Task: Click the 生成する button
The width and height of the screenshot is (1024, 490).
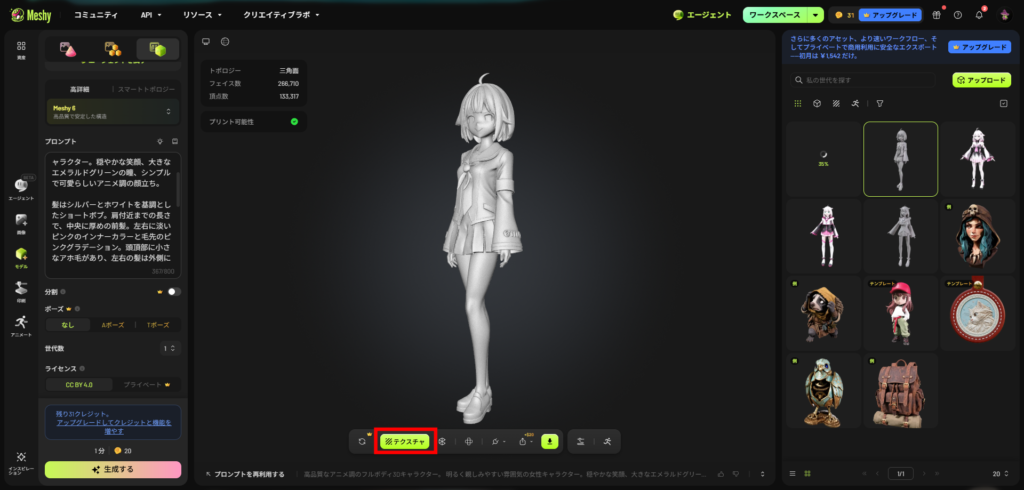Action: coord(113,469)
